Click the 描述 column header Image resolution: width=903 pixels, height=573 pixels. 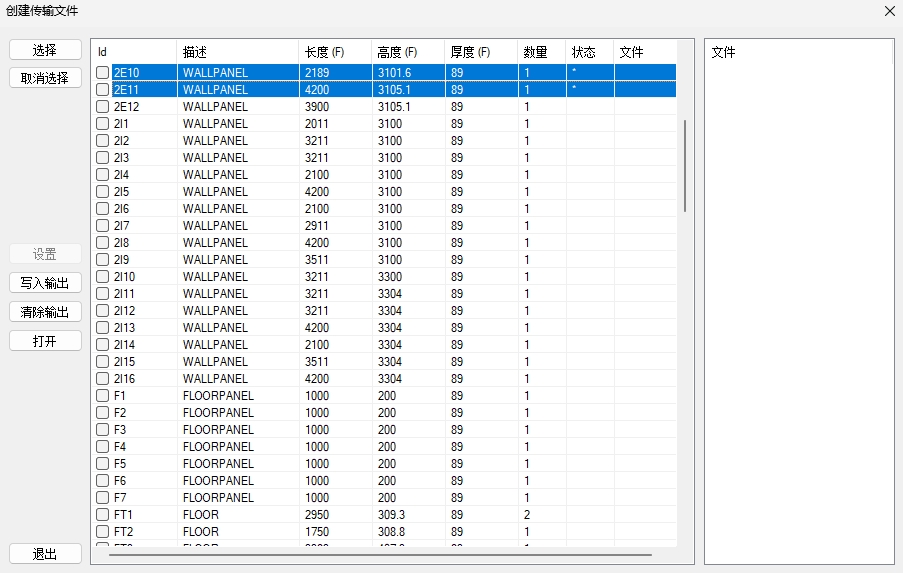tap(238, 52)
